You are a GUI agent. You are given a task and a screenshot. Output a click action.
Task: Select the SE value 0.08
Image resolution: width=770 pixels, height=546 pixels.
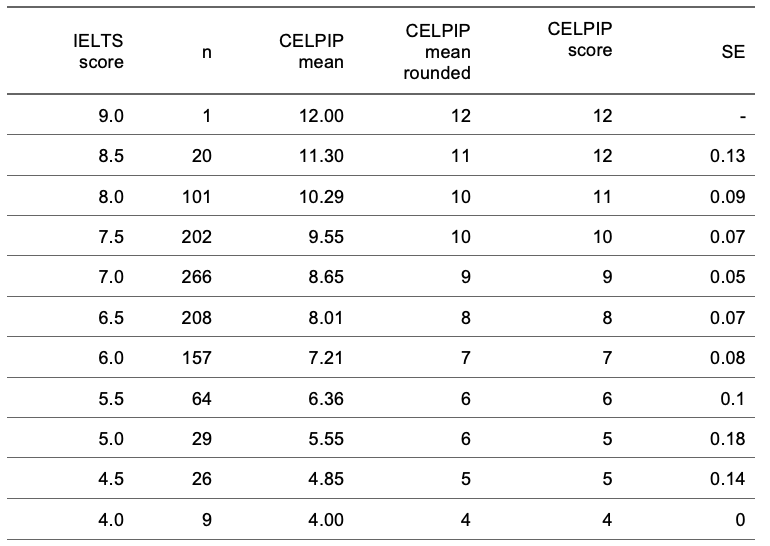tap(728, 357)
